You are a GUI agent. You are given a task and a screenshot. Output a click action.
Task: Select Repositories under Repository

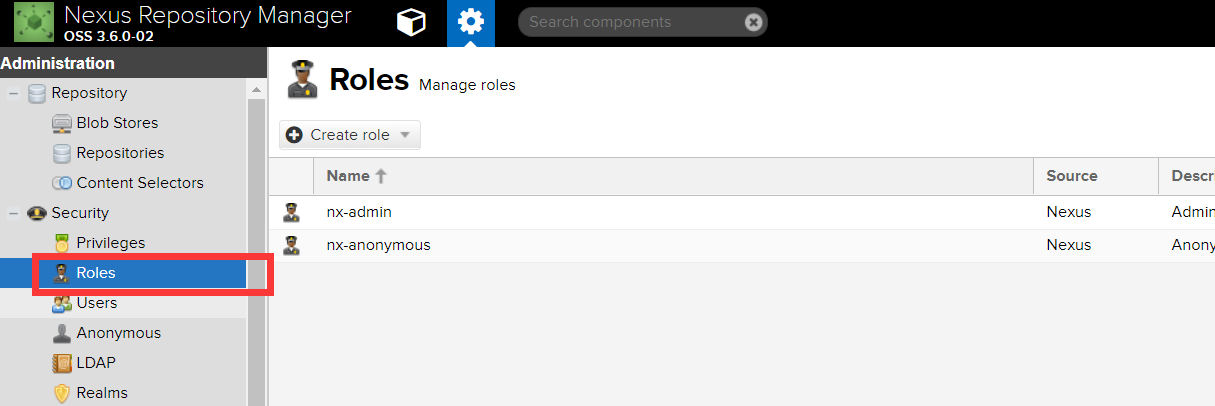pyautogui.click(x=119, y=153)
